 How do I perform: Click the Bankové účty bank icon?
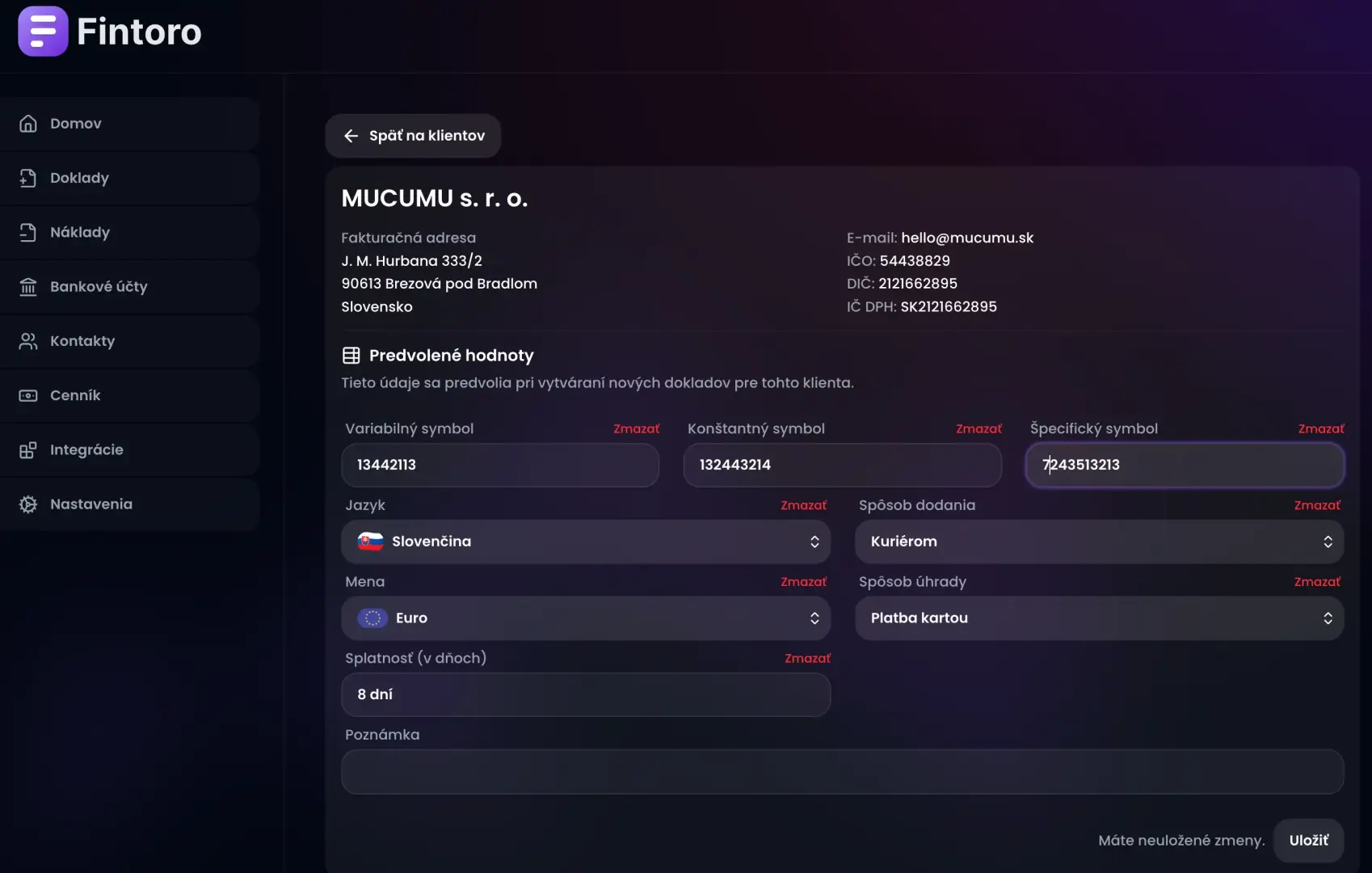(x=28, y=286)
